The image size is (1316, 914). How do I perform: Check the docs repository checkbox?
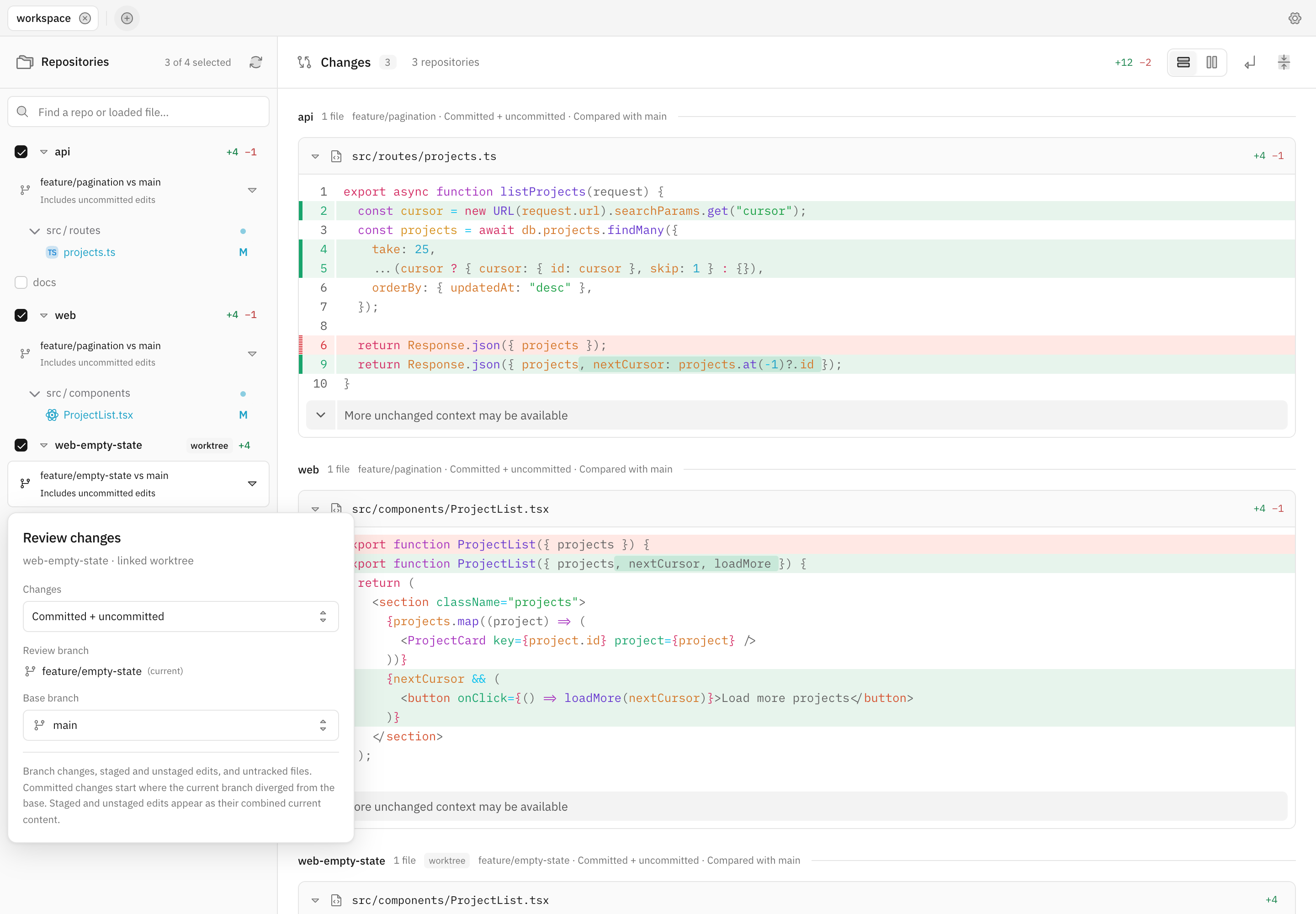(x=21, y=282)
